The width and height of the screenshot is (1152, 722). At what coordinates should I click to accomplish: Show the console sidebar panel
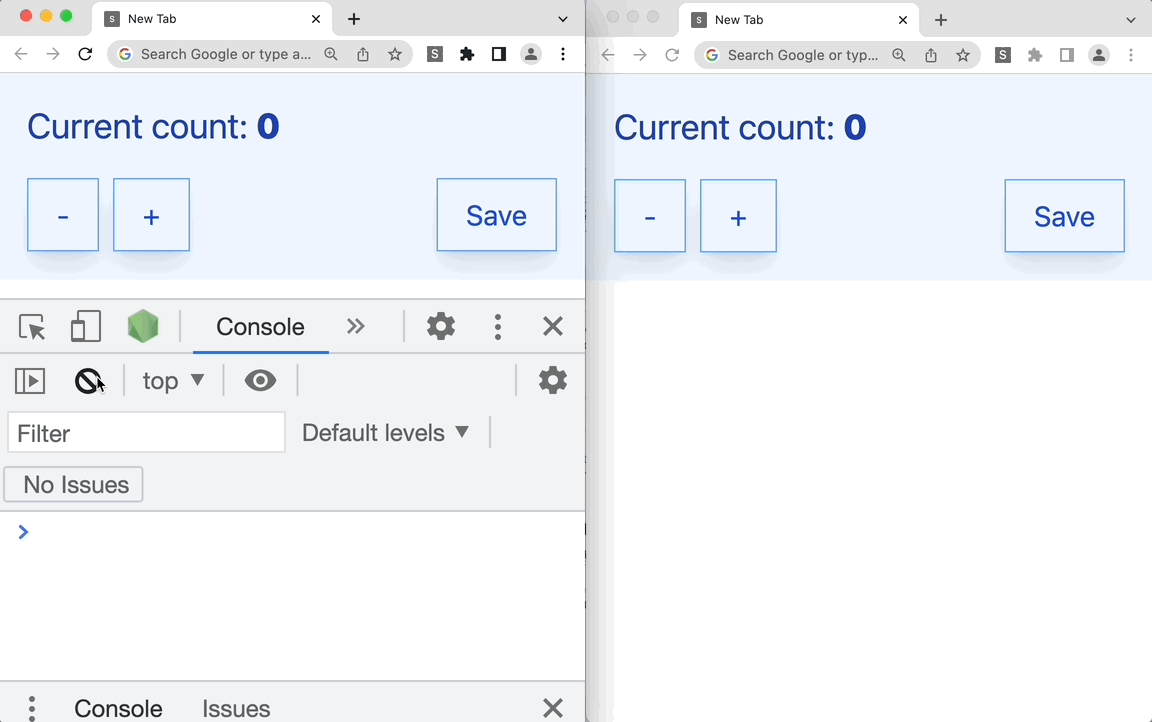(x=29, y=380)
